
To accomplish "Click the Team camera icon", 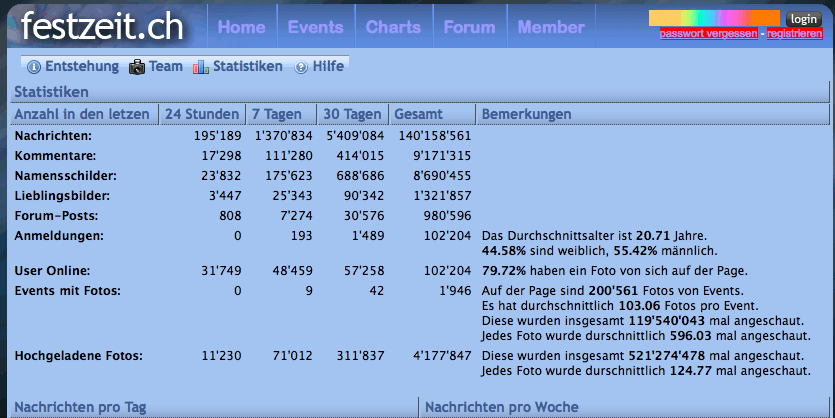I will coord(137,68).
